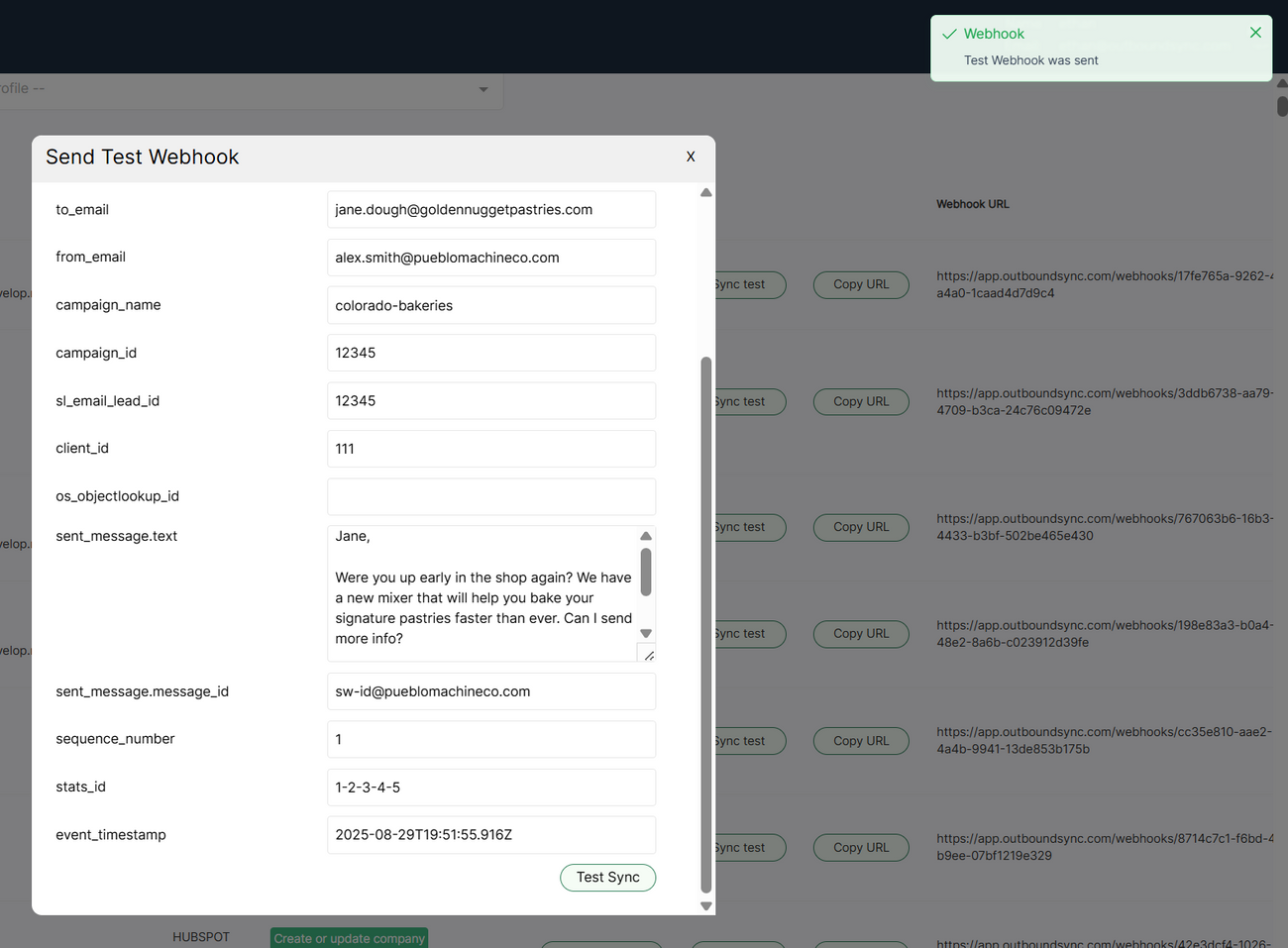The height and width of the screenshot is (948, 1288).
Task: Open the profile selector dropdown
Action: pyautogui.click(x=248, y=89)
